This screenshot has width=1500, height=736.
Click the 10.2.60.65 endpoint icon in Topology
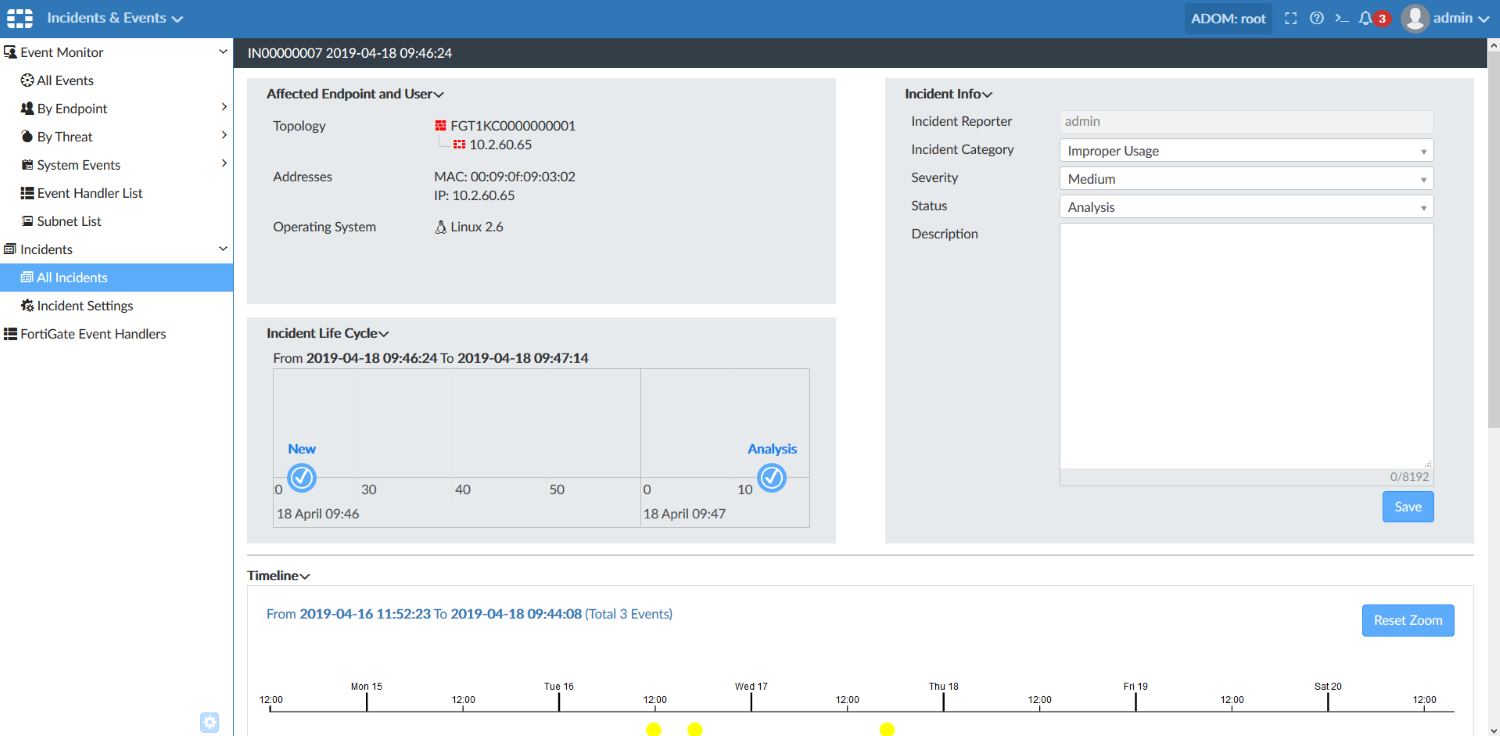click(460, 145)
